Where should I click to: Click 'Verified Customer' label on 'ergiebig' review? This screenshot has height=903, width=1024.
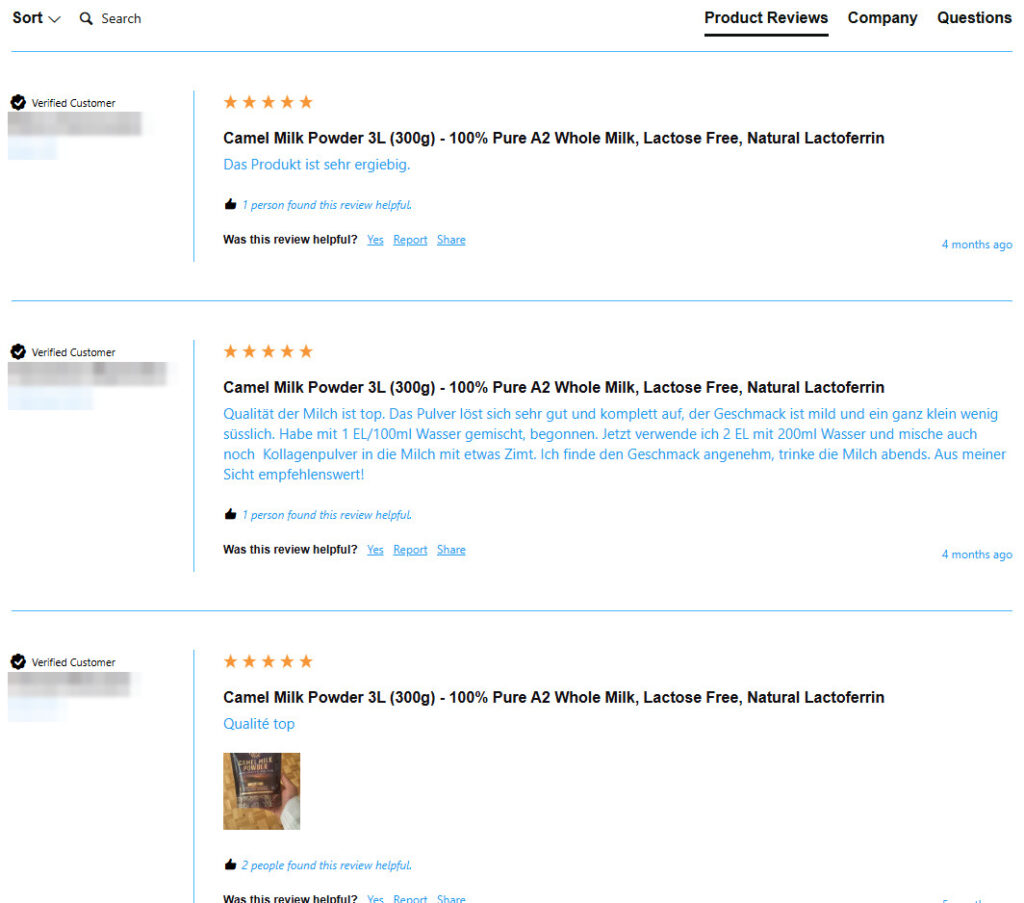tap(74, 103)
